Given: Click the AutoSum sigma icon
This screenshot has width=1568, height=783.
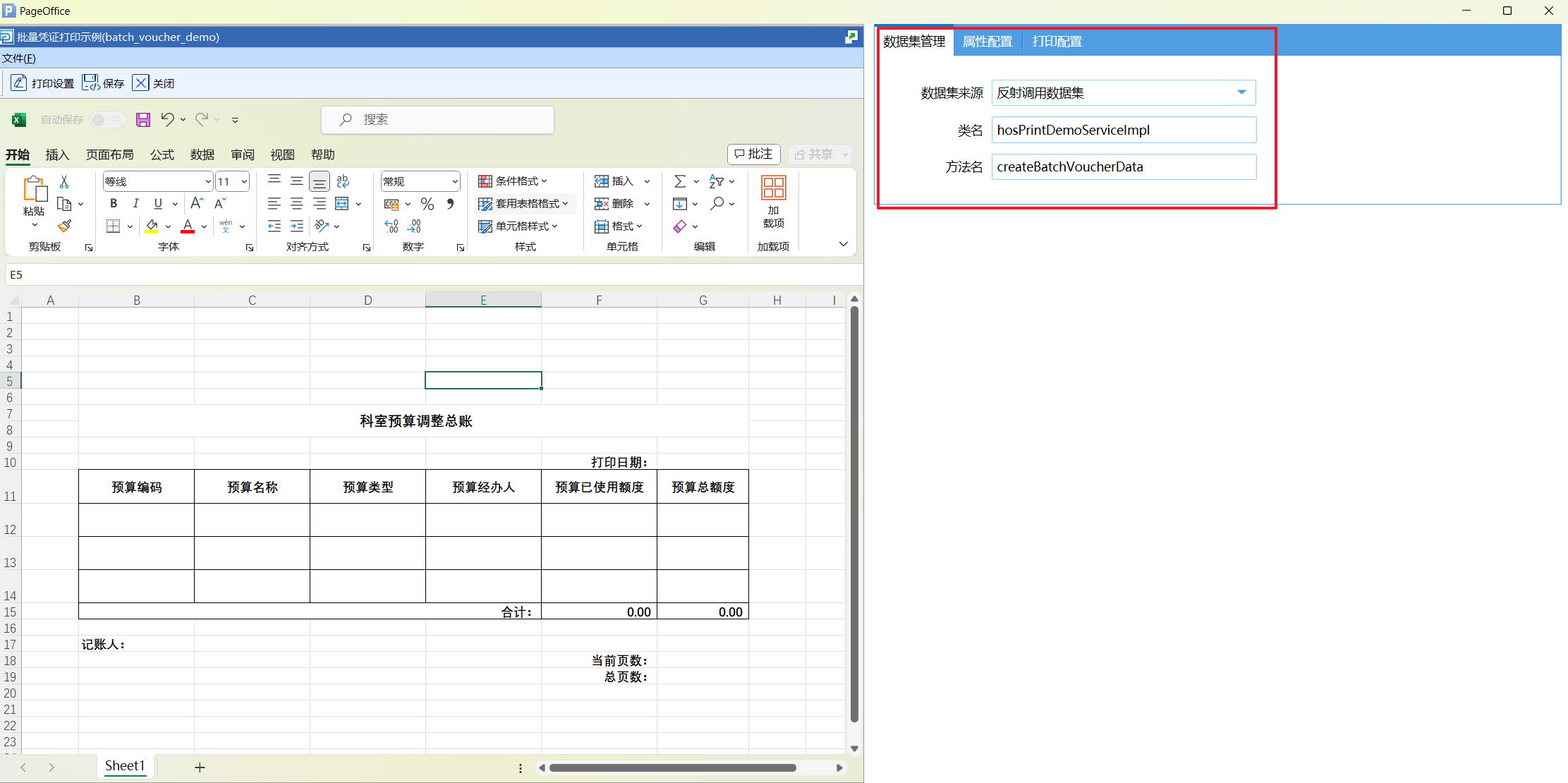Looking at the screenshot, I should click(679, 181).
